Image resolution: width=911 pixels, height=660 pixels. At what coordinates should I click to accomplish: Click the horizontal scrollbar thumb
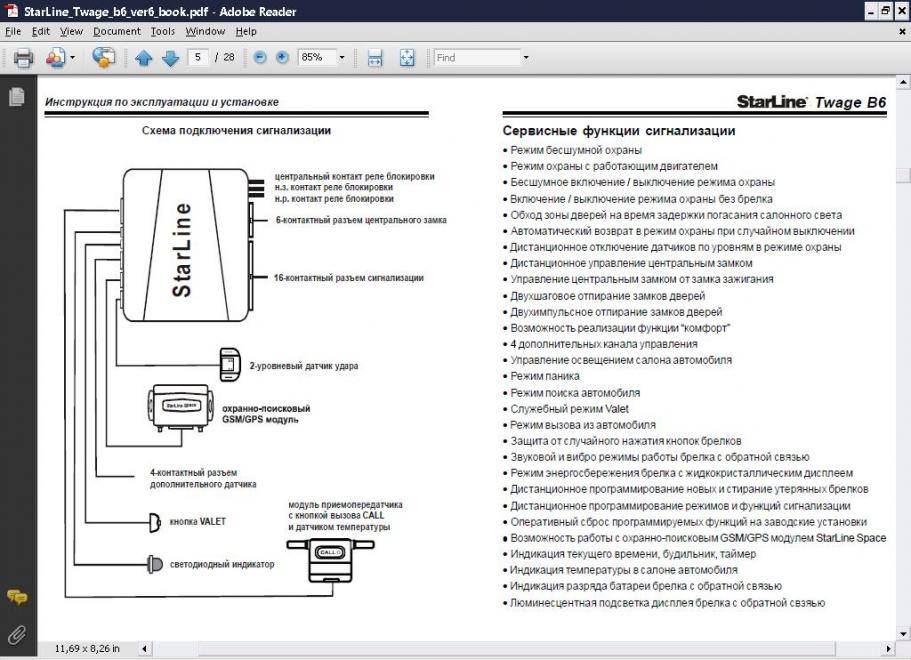517,648
